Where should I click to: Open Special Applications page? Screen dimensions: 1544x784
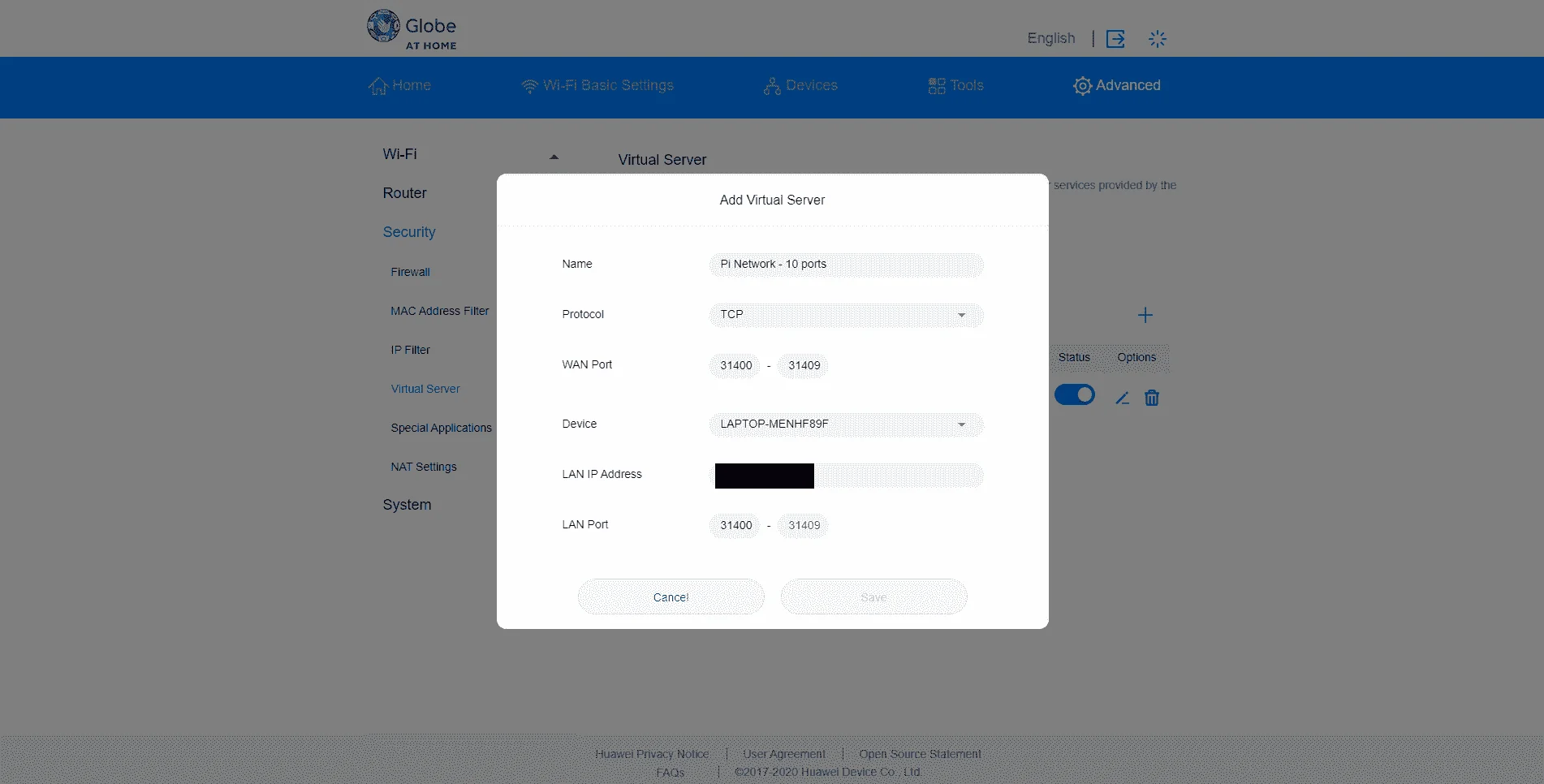tap(441, 428)
